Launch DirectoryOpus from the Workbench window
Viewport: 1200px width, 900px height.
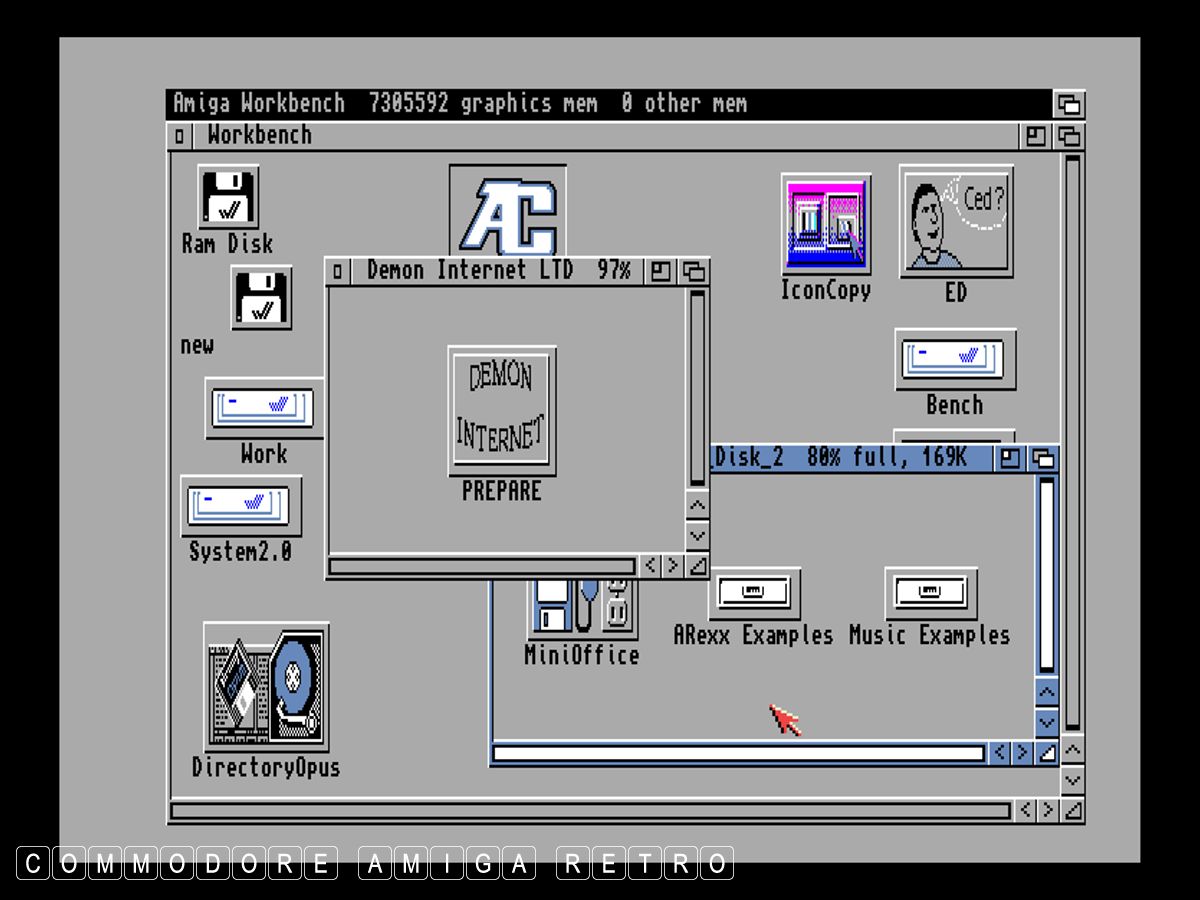point(266,687)
